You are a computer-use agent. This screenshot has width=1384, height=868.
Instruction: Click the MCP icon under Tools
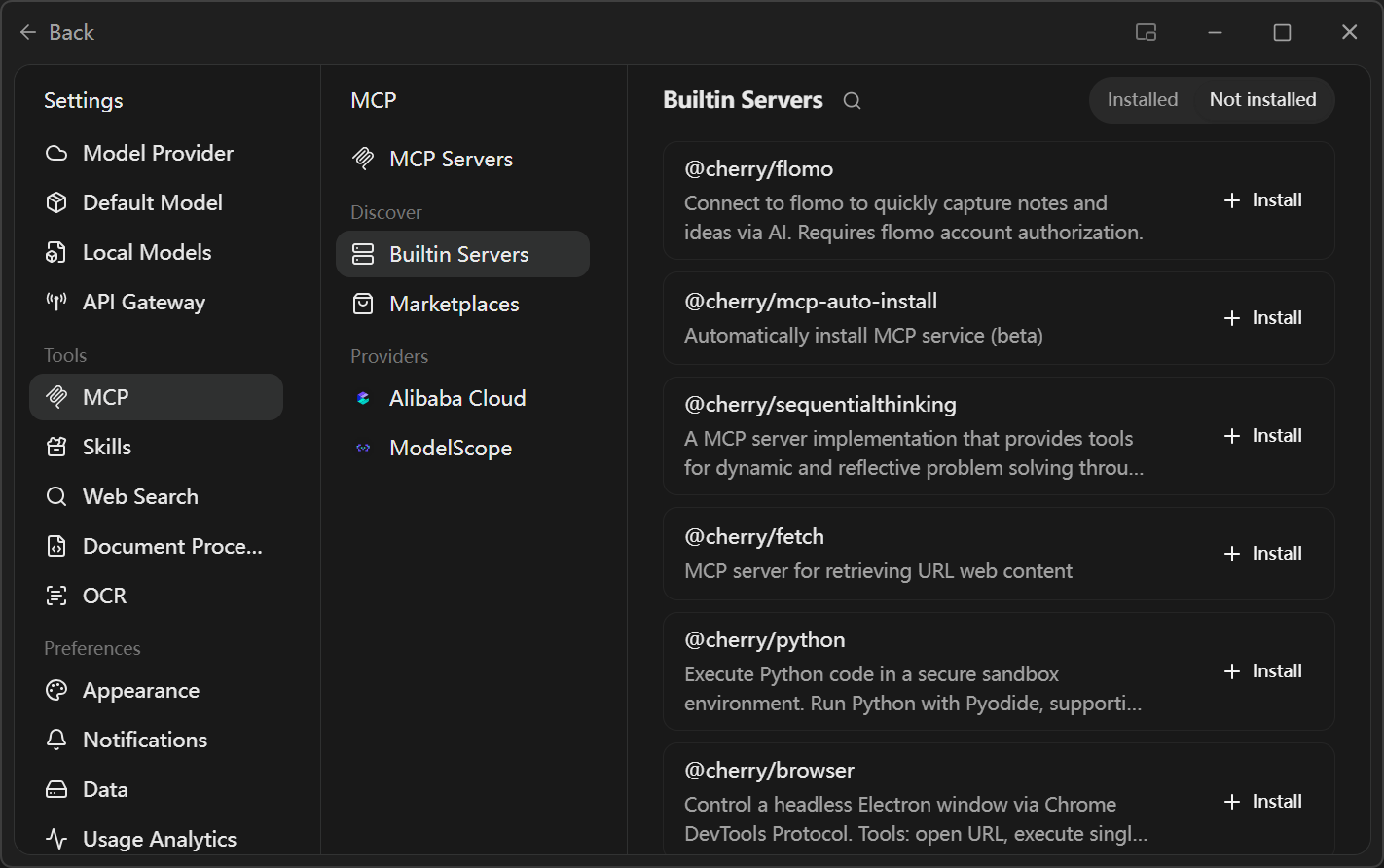(x=56, y=397)
